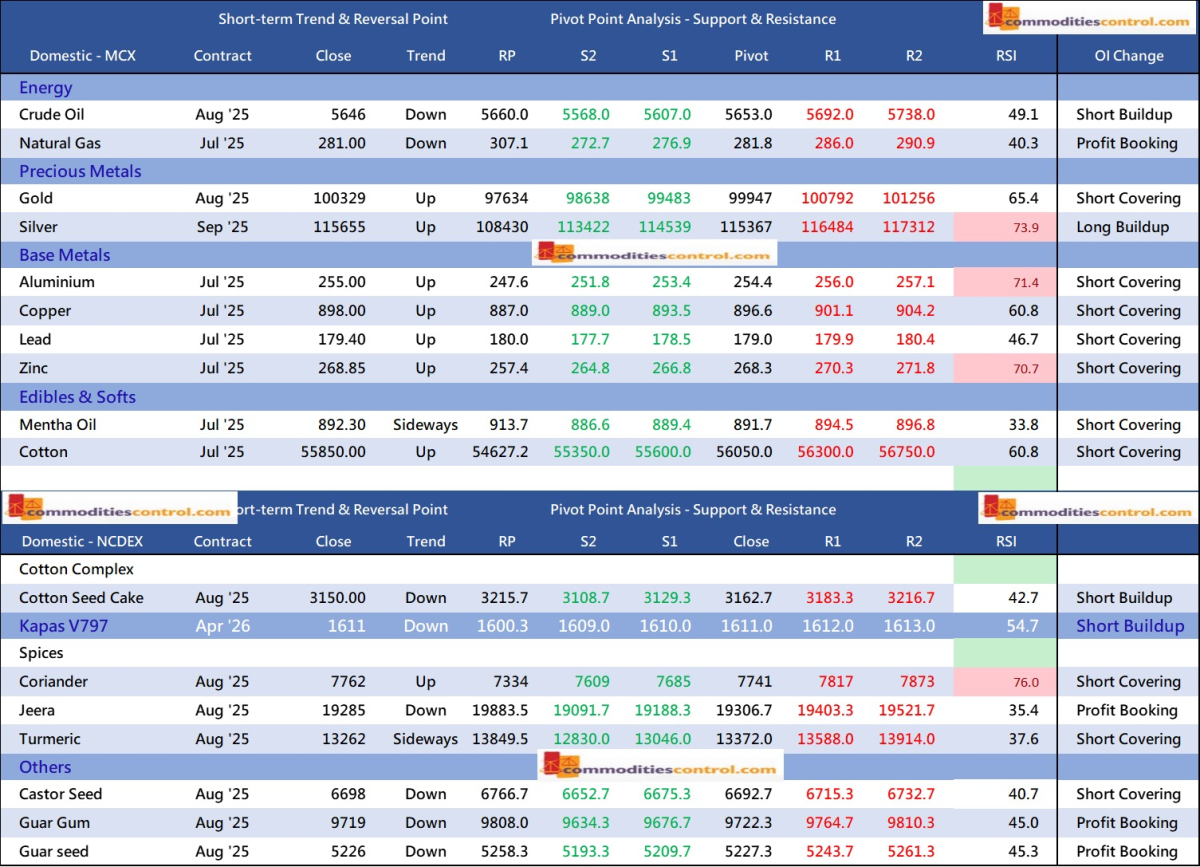This screenshot has width=1200, height=867.
Task: Click Natural Gas Profit Booking OI cell
Action: [x=1127, y=143]
